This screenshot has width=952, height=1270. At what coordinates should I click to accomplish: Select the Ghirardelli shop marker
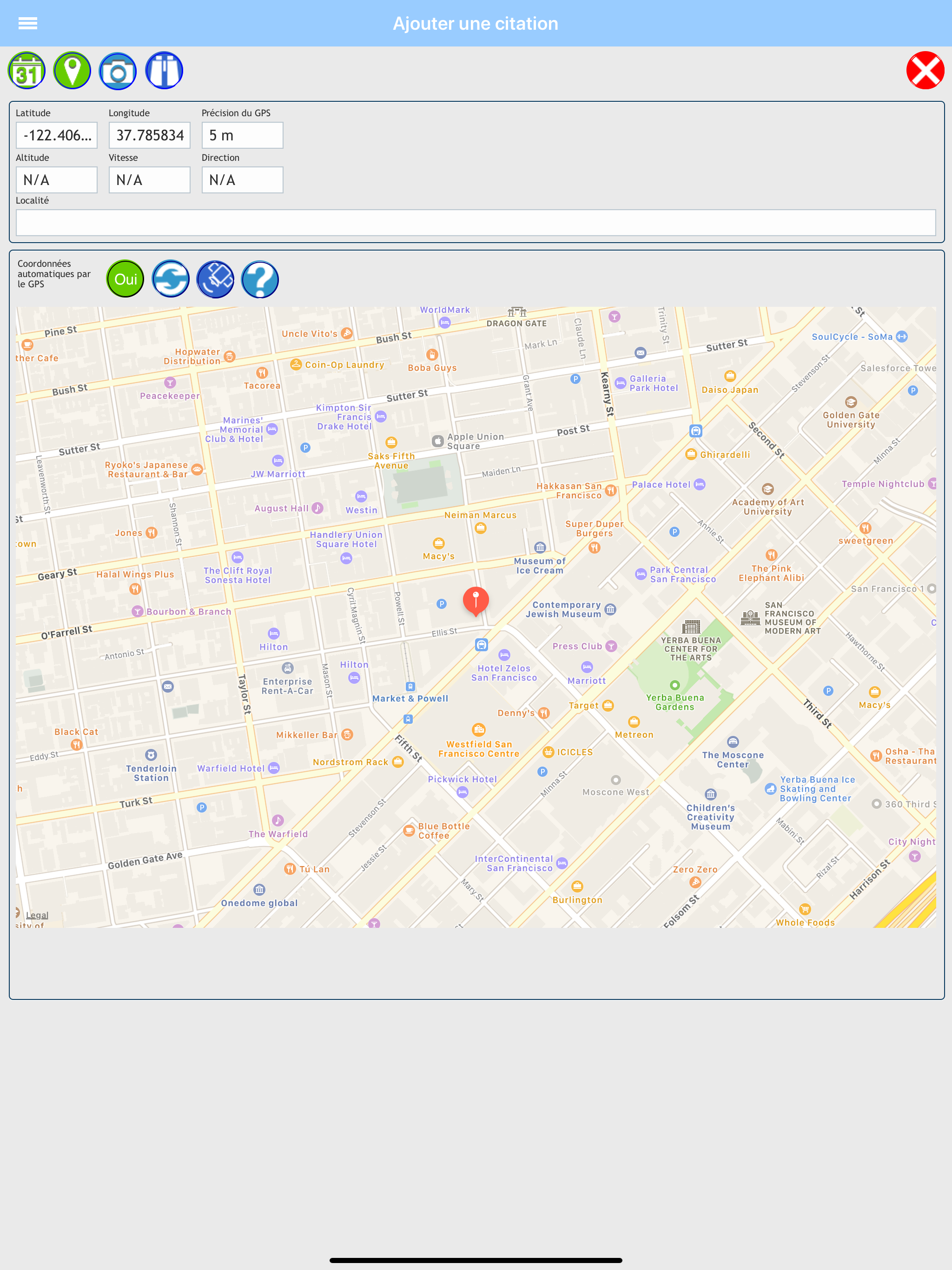[x=691, y=455]
